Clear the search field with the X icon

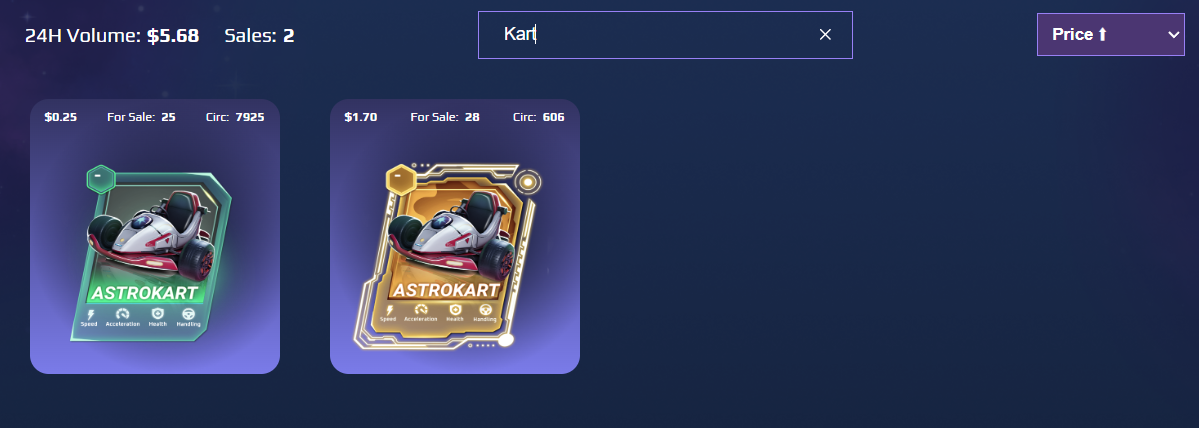825,34
